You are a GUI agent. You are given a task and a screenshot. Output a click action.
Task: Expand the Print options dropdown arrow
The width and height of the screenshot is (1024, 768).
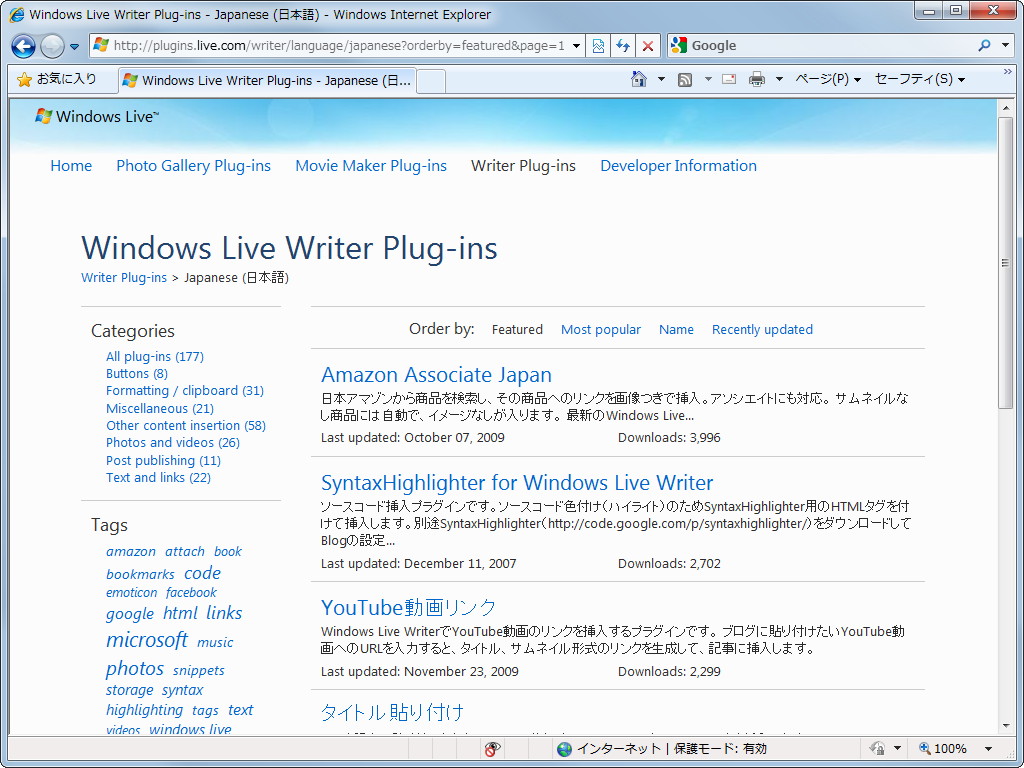pos(779,79)
